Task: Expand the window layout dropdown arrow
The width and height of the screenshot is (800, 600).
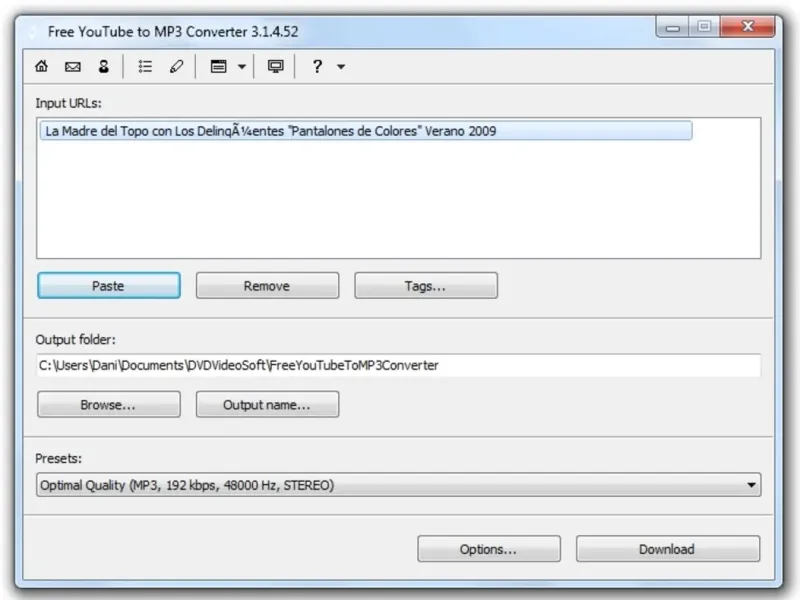Action: (242, 66)
